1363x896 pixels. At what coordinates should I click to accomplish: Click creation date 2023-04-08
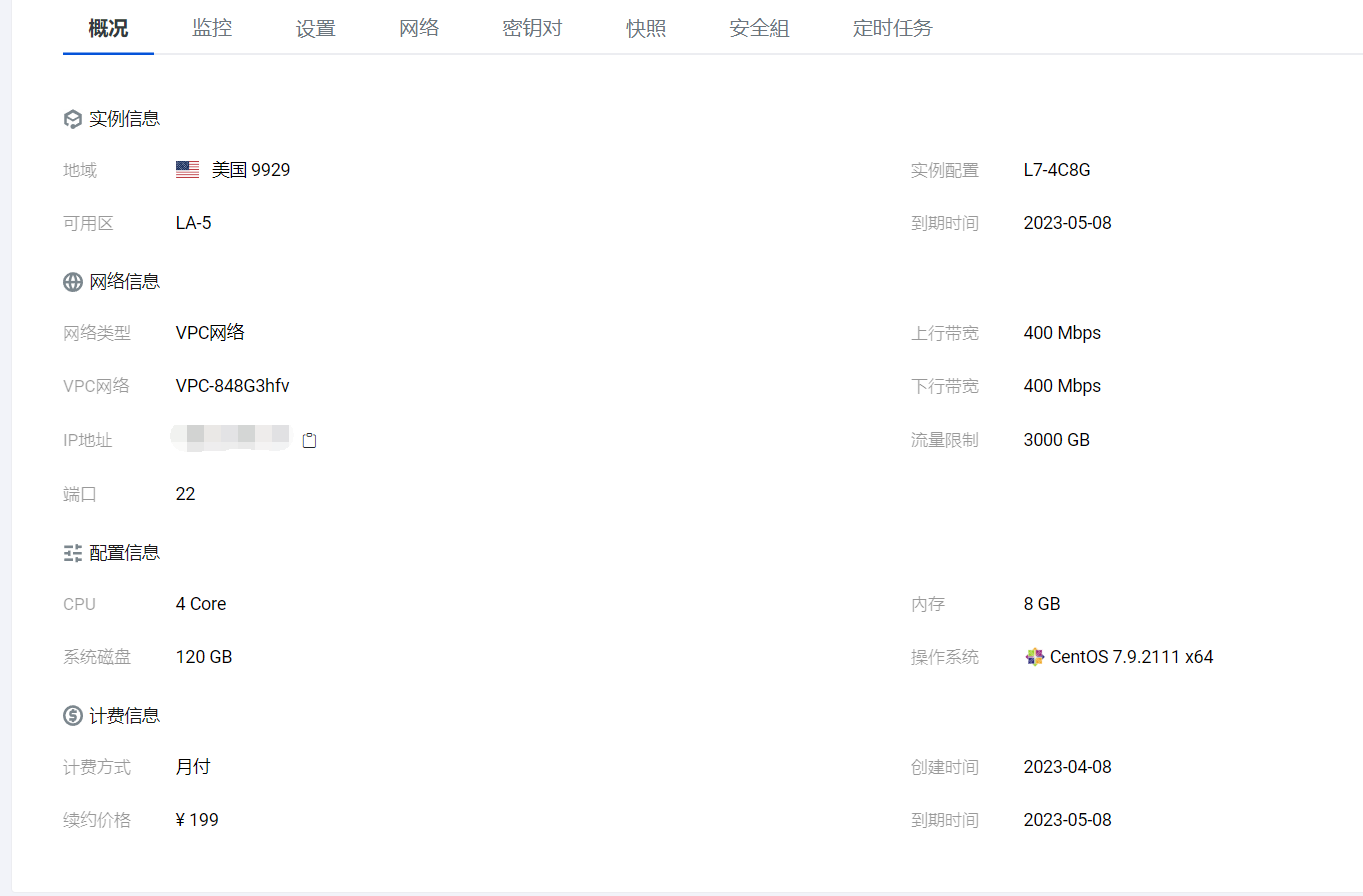click(x=1067, y=767)
